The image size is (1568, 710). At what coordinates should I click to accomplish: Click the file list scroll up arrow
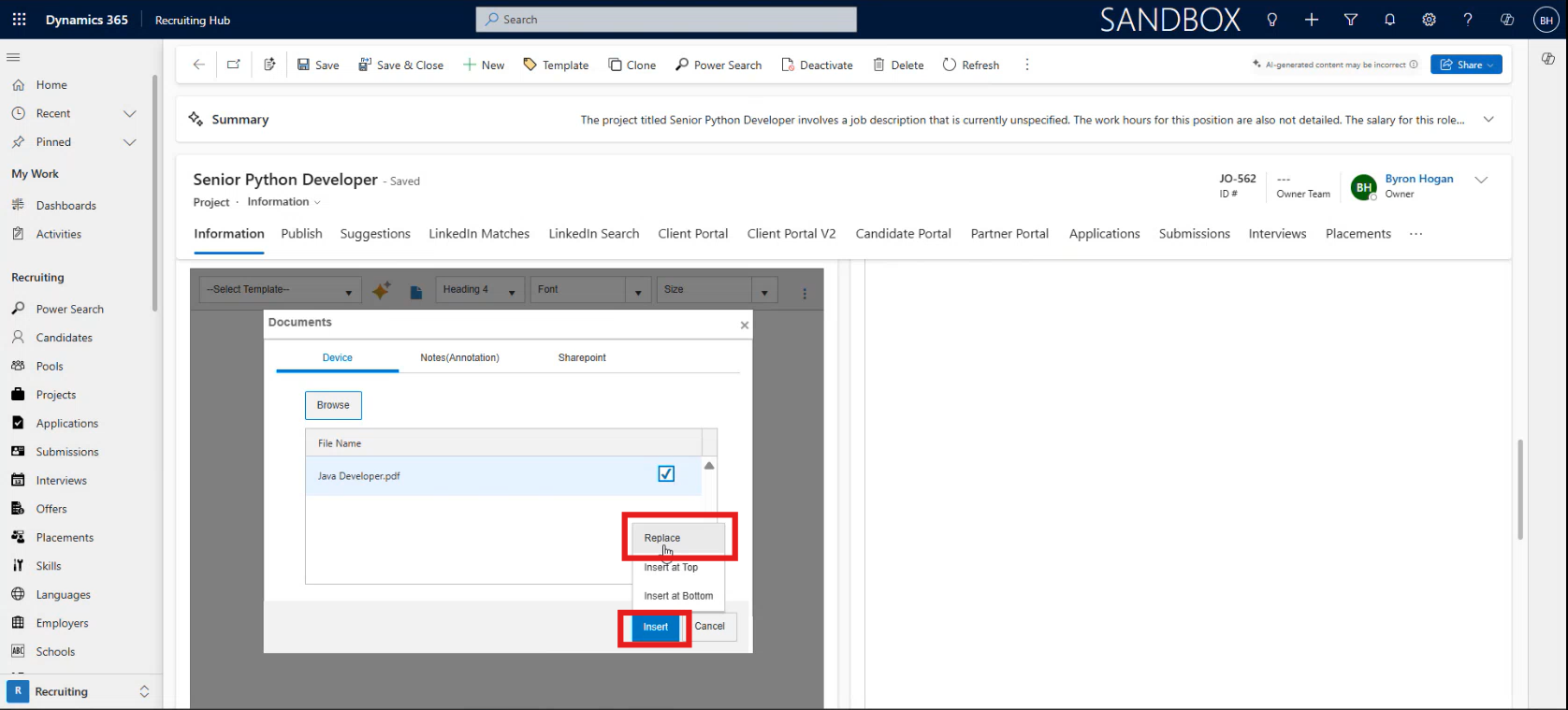click(x=709, y=465)
